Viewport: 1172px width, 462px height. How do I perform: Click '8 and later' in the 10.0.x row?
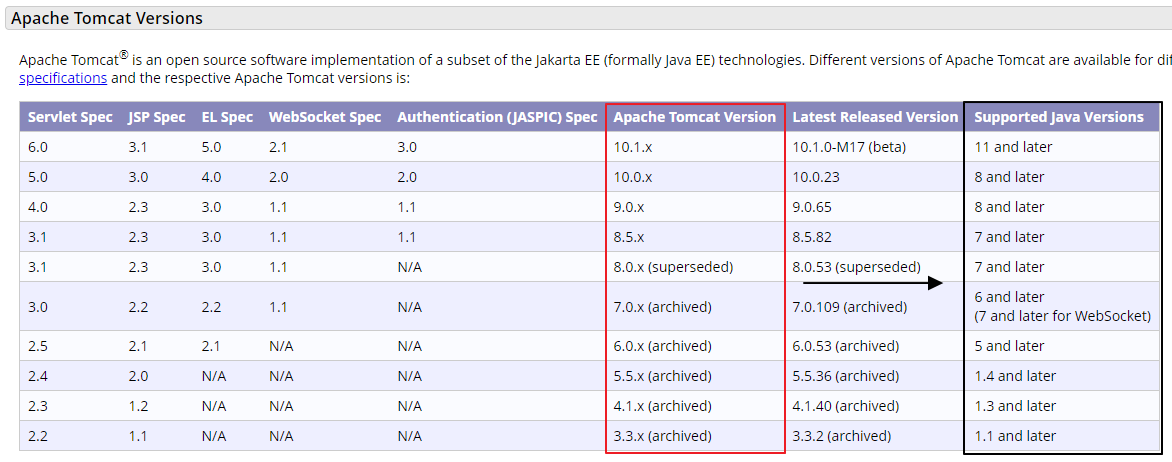pyautogui.click(x=1009, y=177)
